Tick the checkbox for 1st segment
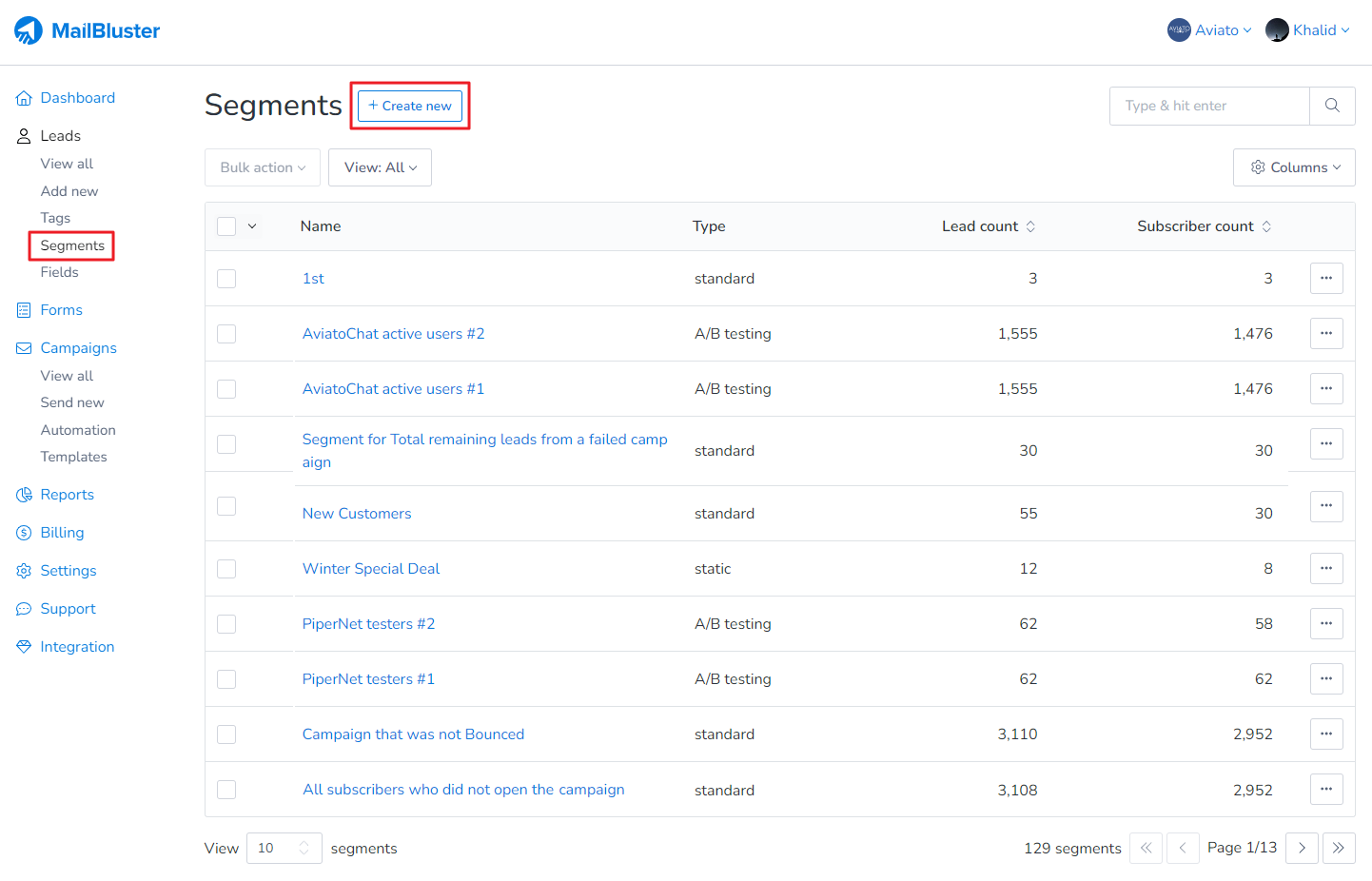 coord(226,279)
